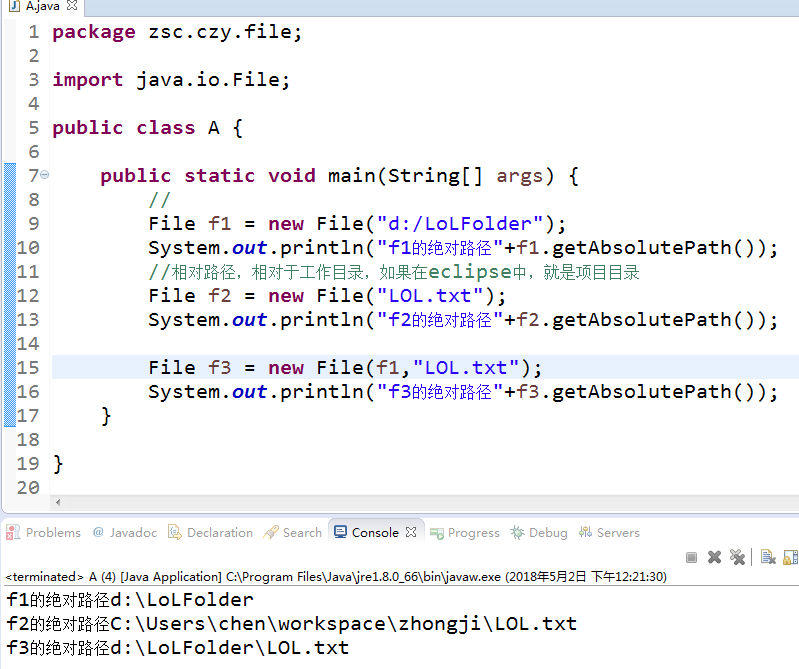Click 'f1.getAbsolutePath()' on line 10

[636, 248]
